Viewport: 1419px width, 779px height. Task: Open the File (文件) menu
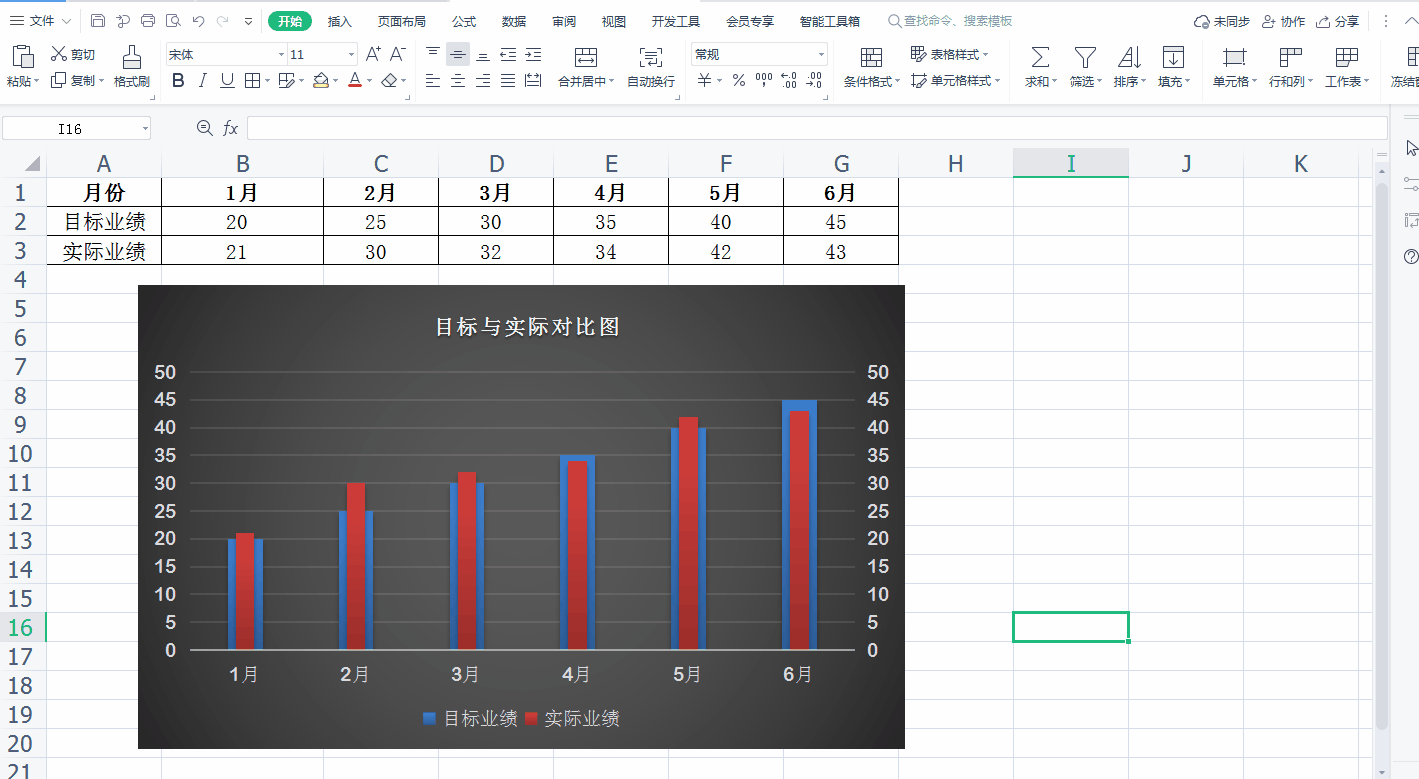[x=40, y=21]
